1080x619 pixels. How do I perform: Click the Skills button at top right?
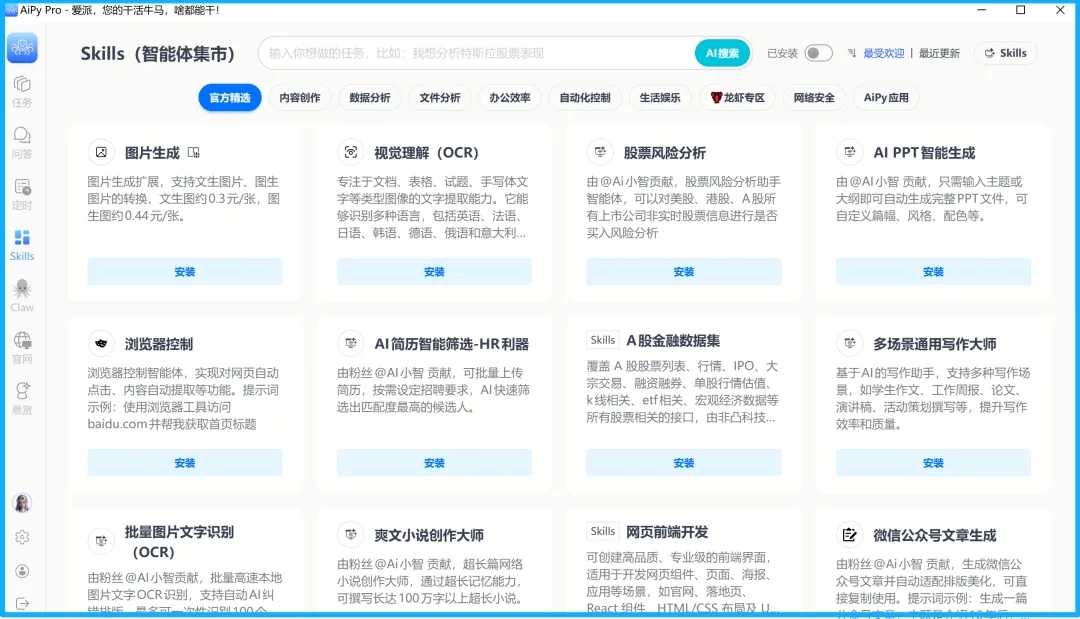pyautogui.click(x=1006, y=53)
